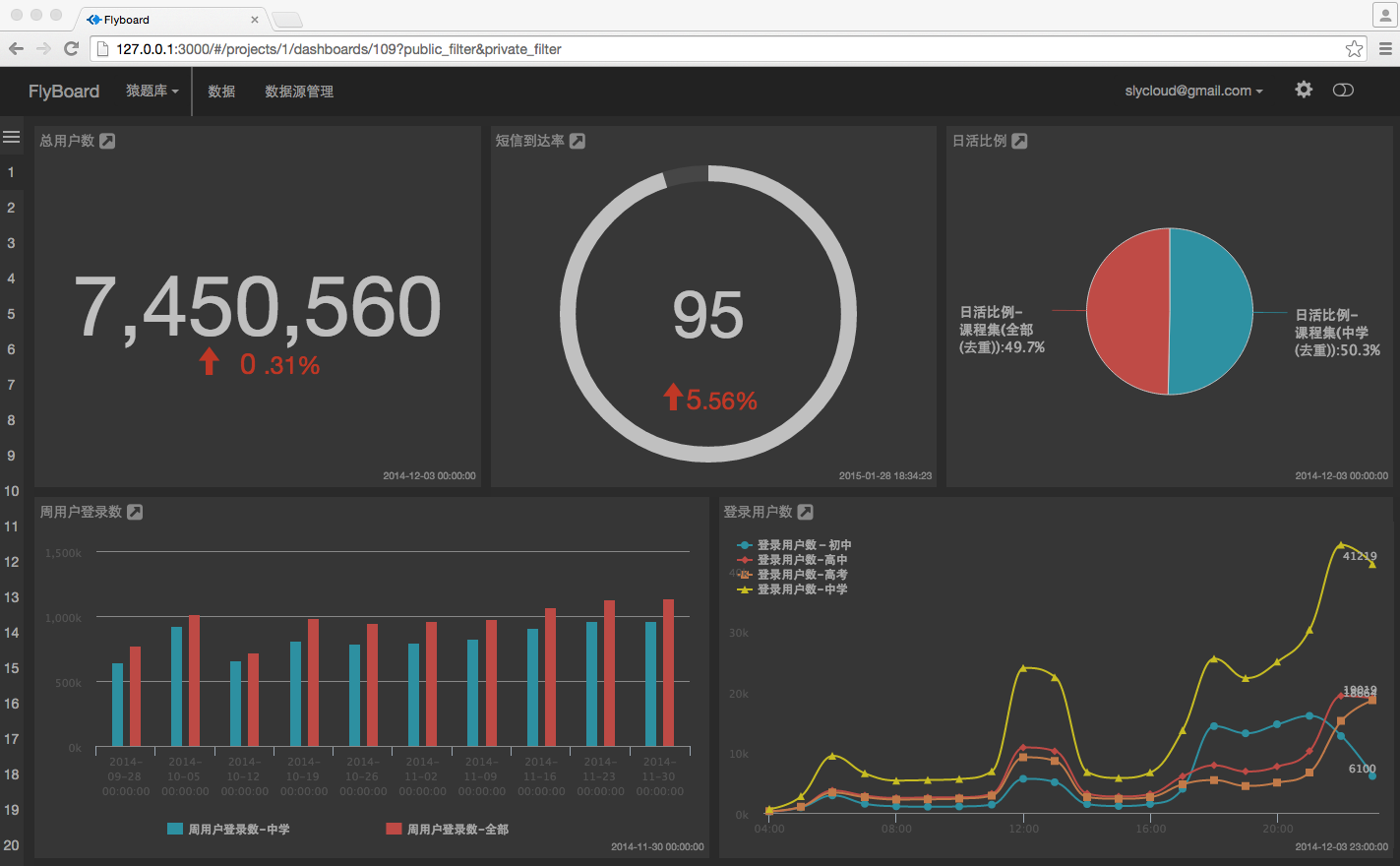Toggle legend 周用户登录数-中学 series
The width and height of the screenshot is (1400, 866).
(228, 829)
